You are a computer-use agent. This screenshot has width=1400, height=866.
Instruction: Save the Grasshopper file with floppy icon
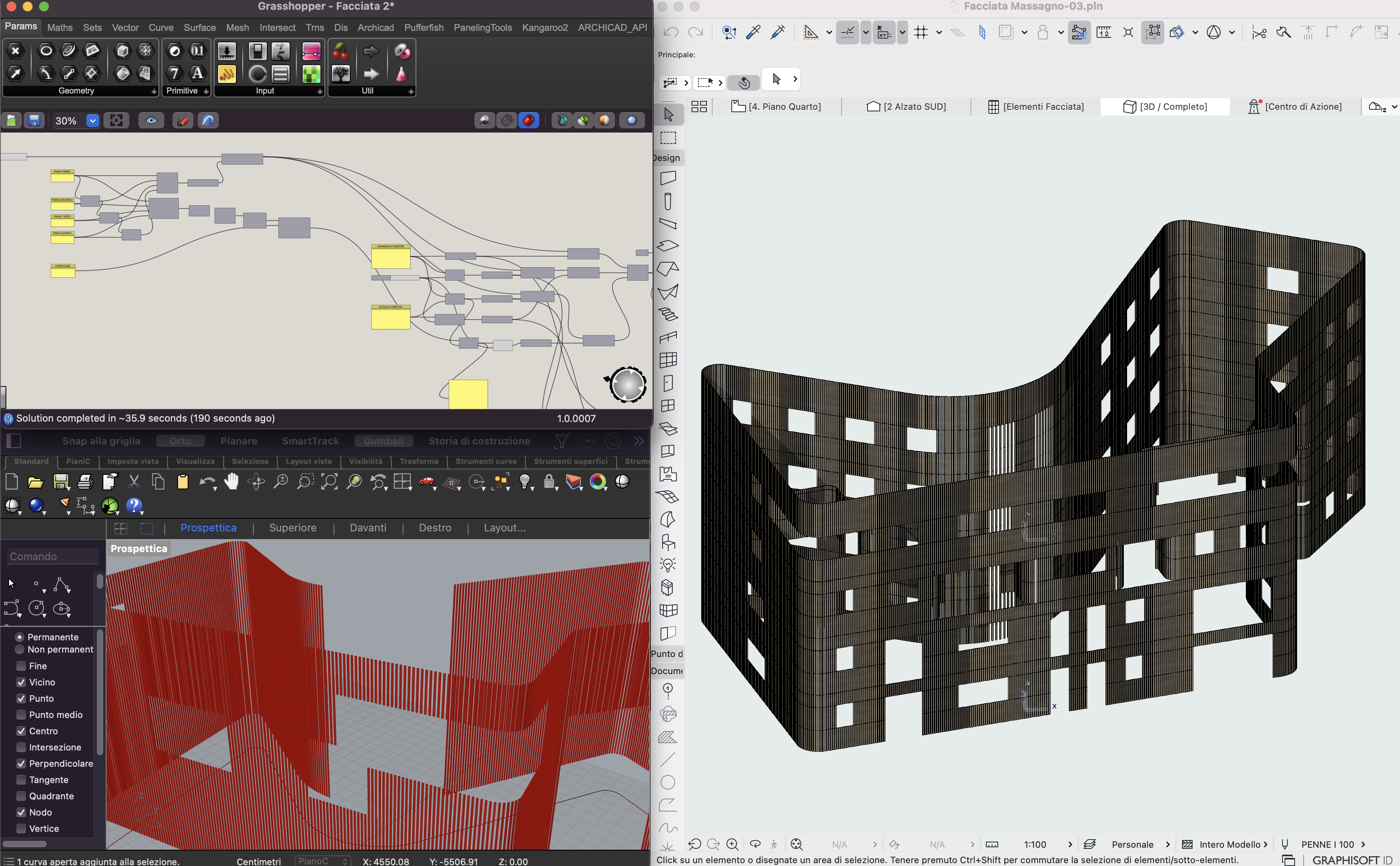[35, 120]
